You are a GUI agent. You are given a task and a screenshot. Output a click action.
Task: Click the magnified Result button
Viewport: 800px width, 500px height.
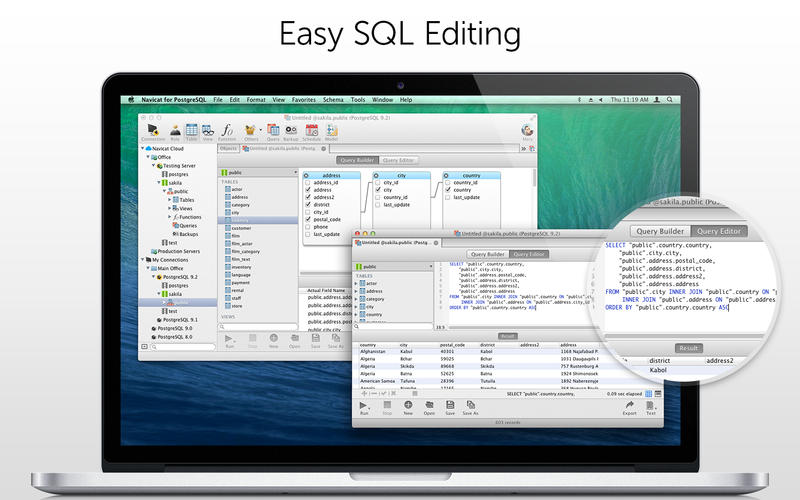pos(686,348)
